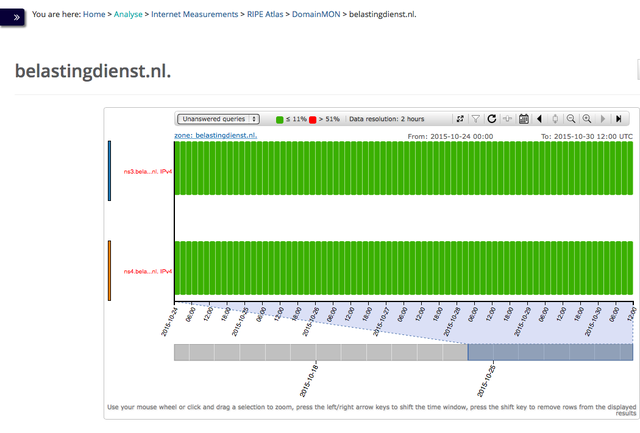
Task: Open Analyse breadcrumb link
Action: [128, 14]
